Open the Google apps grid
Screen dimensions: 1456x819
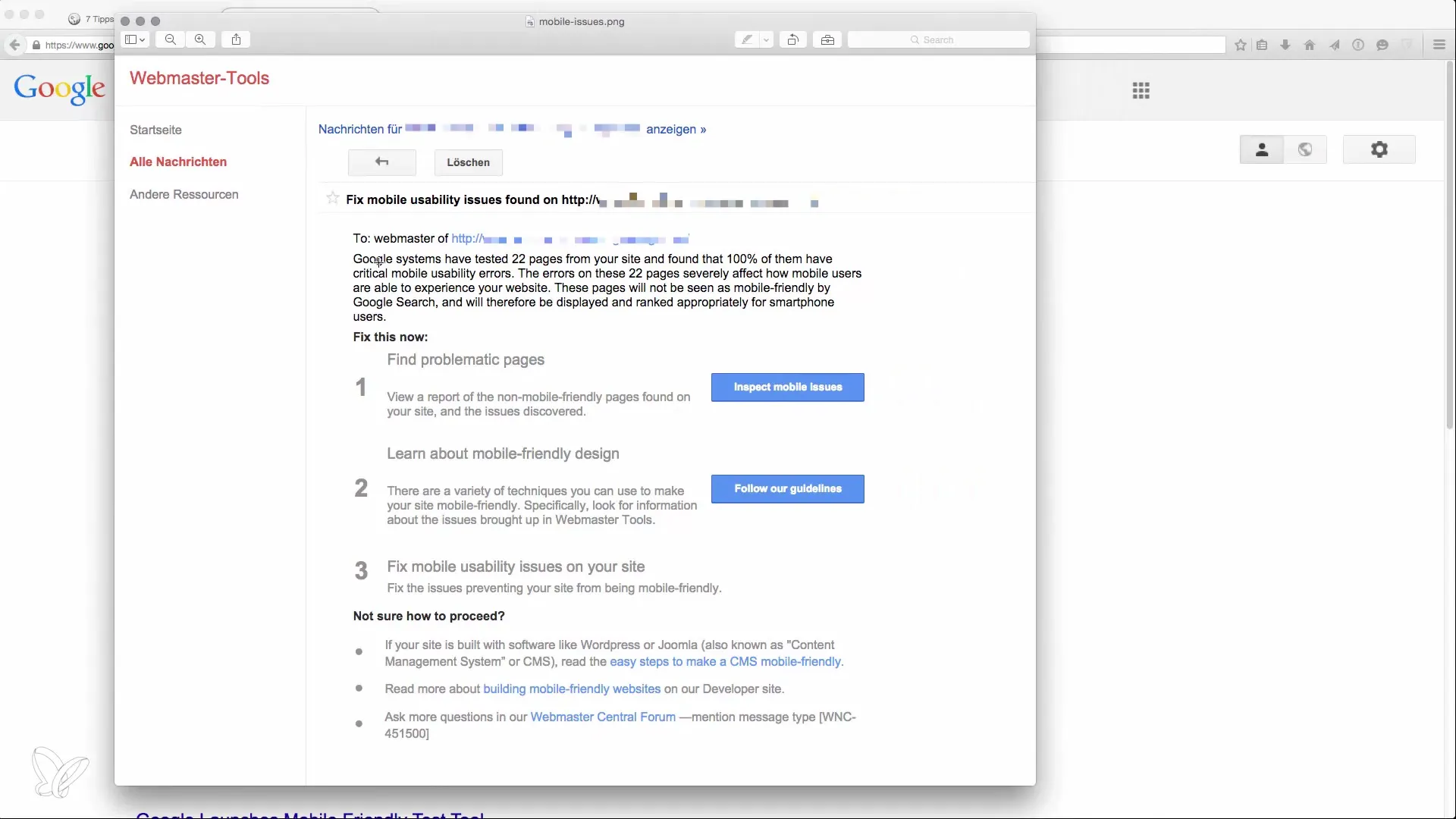(1141, 91)
